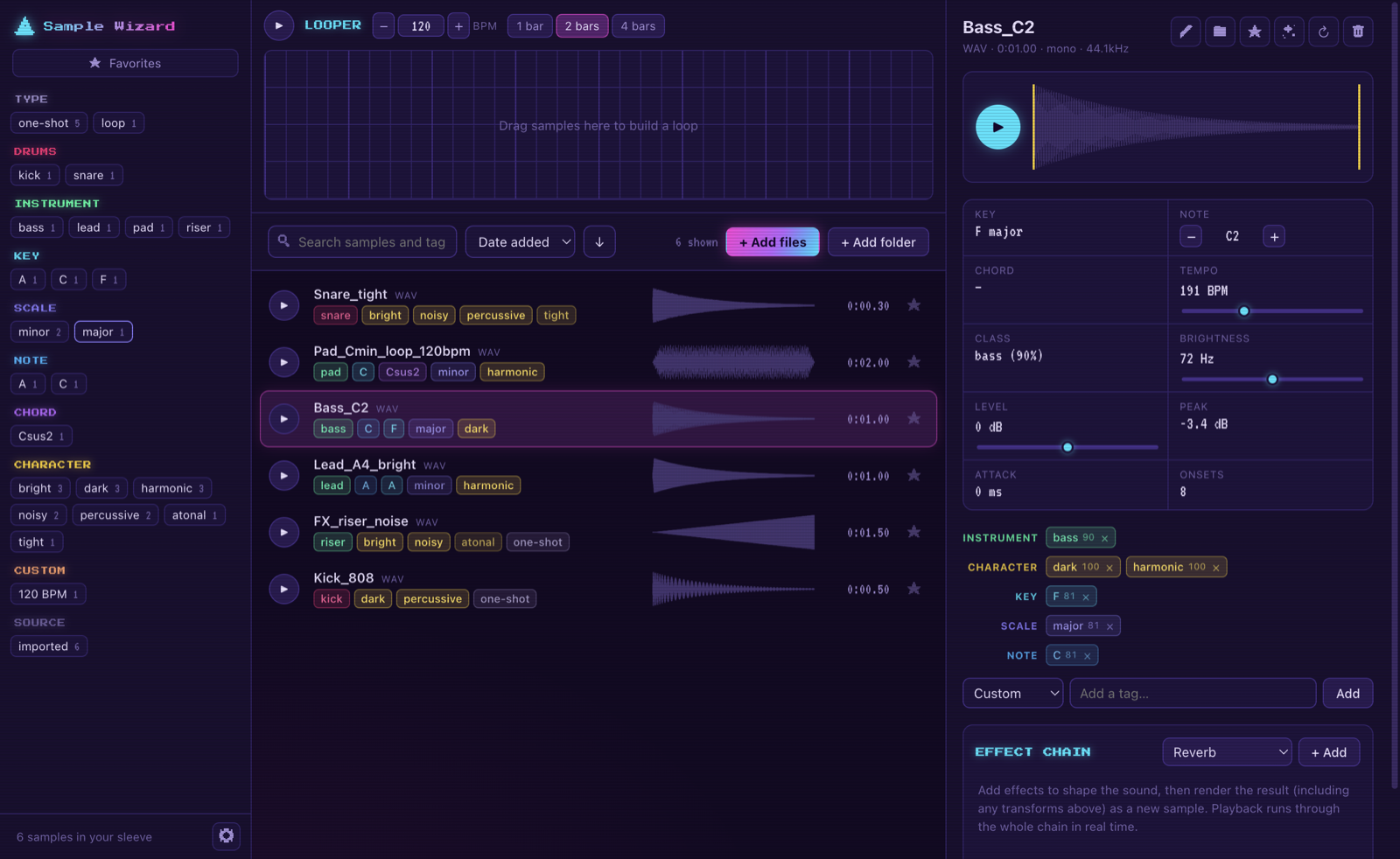Star the Pad_Cmin_loop_120bpm sample
1400x859 pixels.
point(913,362)
